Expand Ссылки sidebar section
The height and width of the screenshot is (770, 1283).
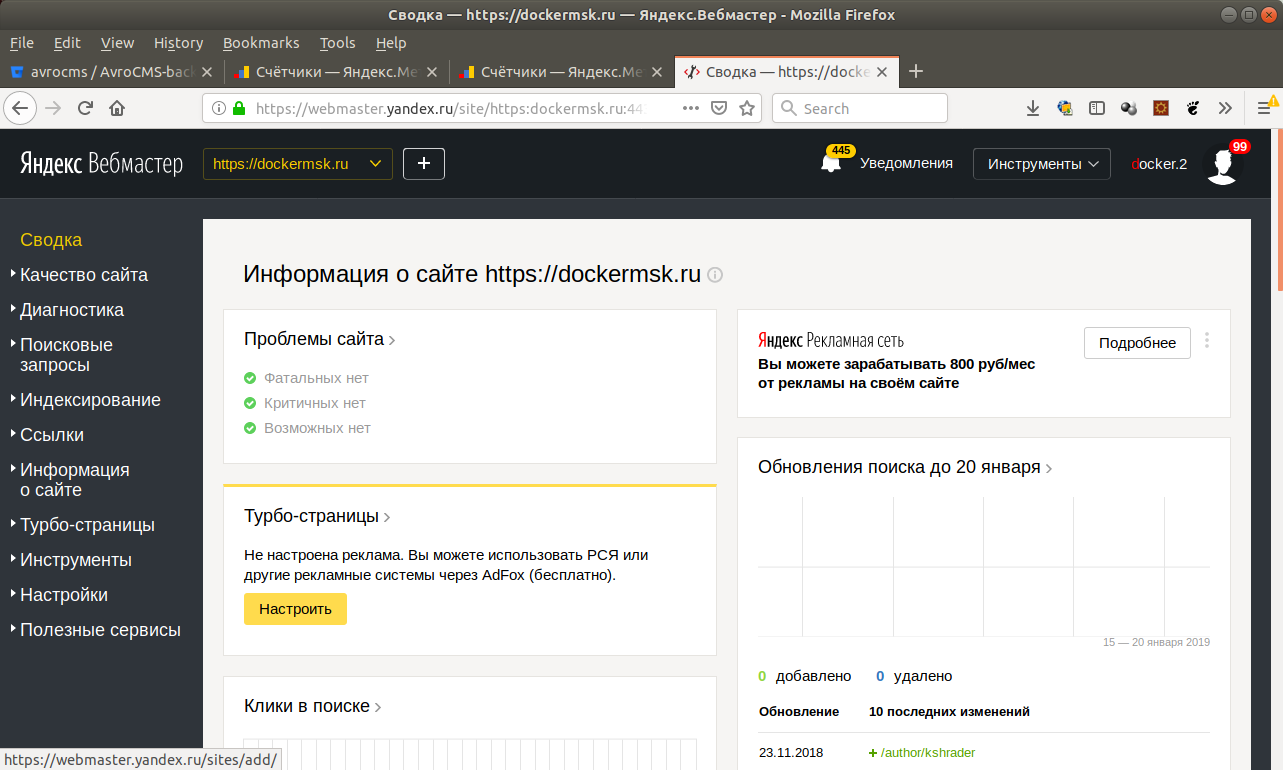52,435
